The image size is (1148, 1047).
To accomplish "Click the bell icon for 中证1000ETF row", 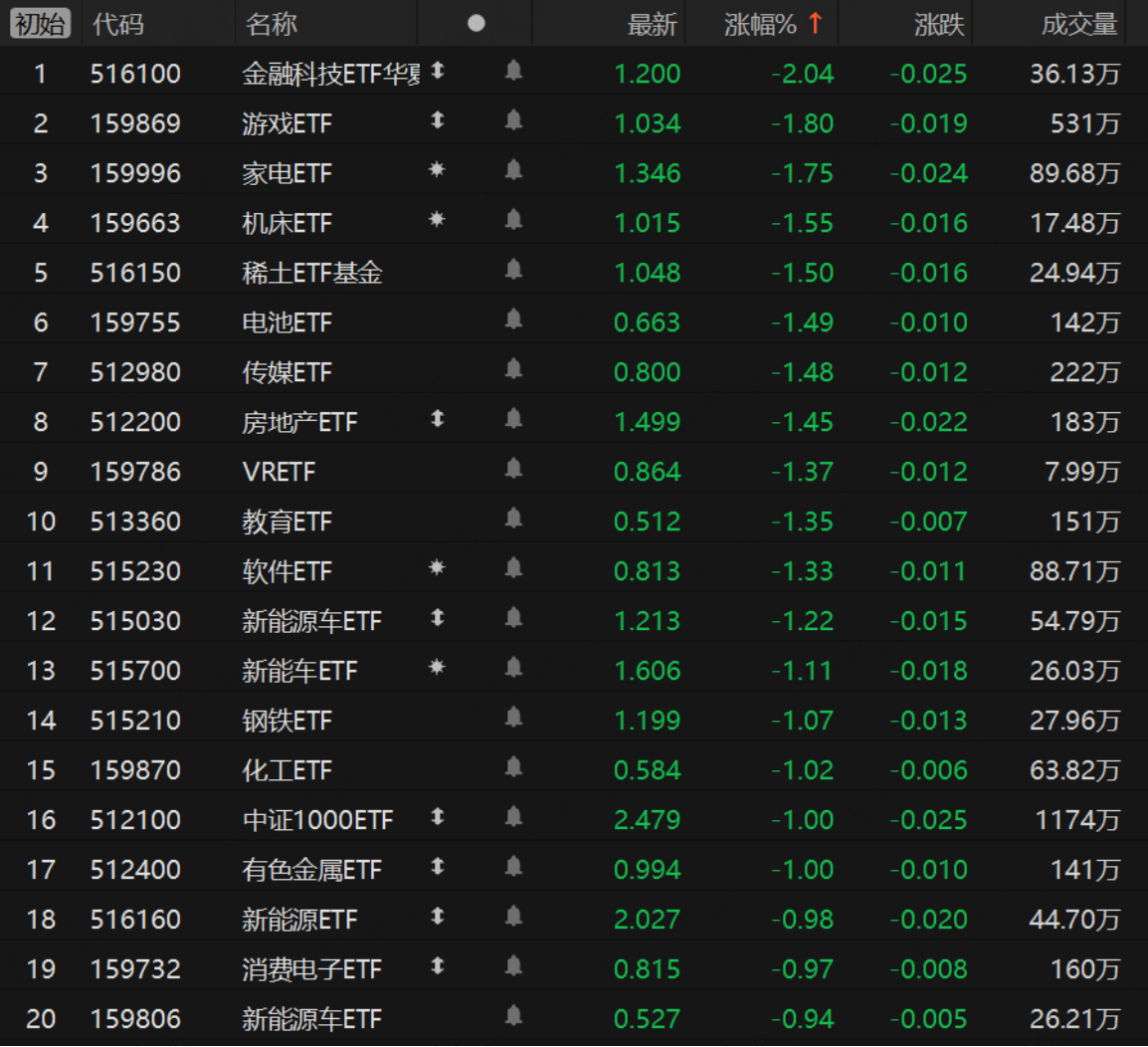I will (x=514, y=817).
